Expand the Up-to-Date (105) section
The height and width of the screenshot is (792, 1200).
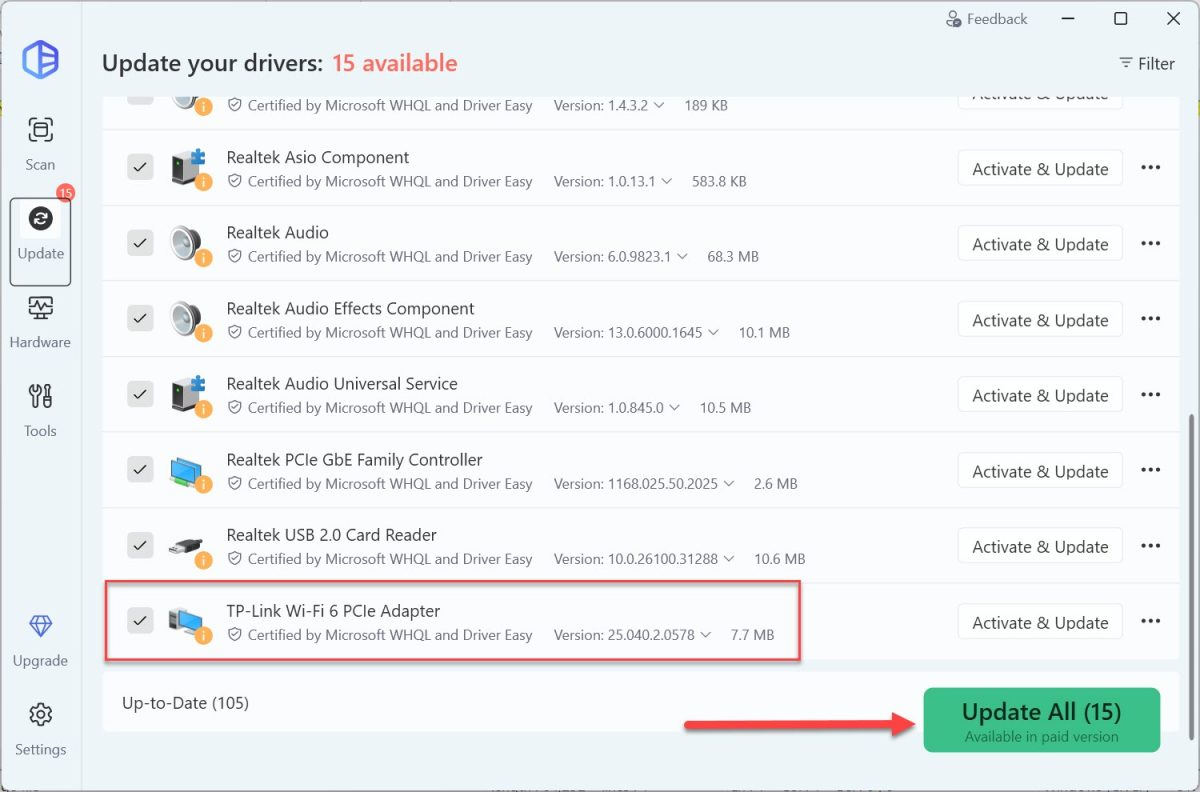tap(185, 703)
